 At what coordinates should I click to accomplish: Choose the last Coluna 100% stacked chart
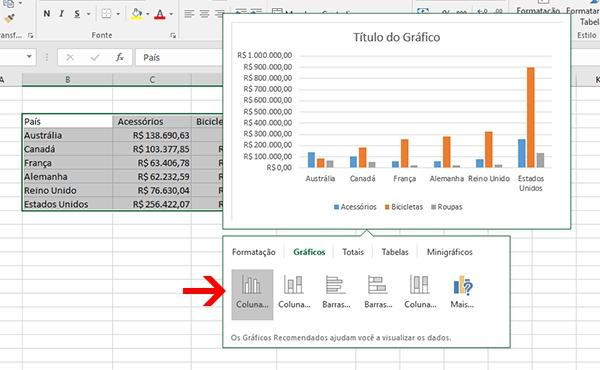coord(420,293)
